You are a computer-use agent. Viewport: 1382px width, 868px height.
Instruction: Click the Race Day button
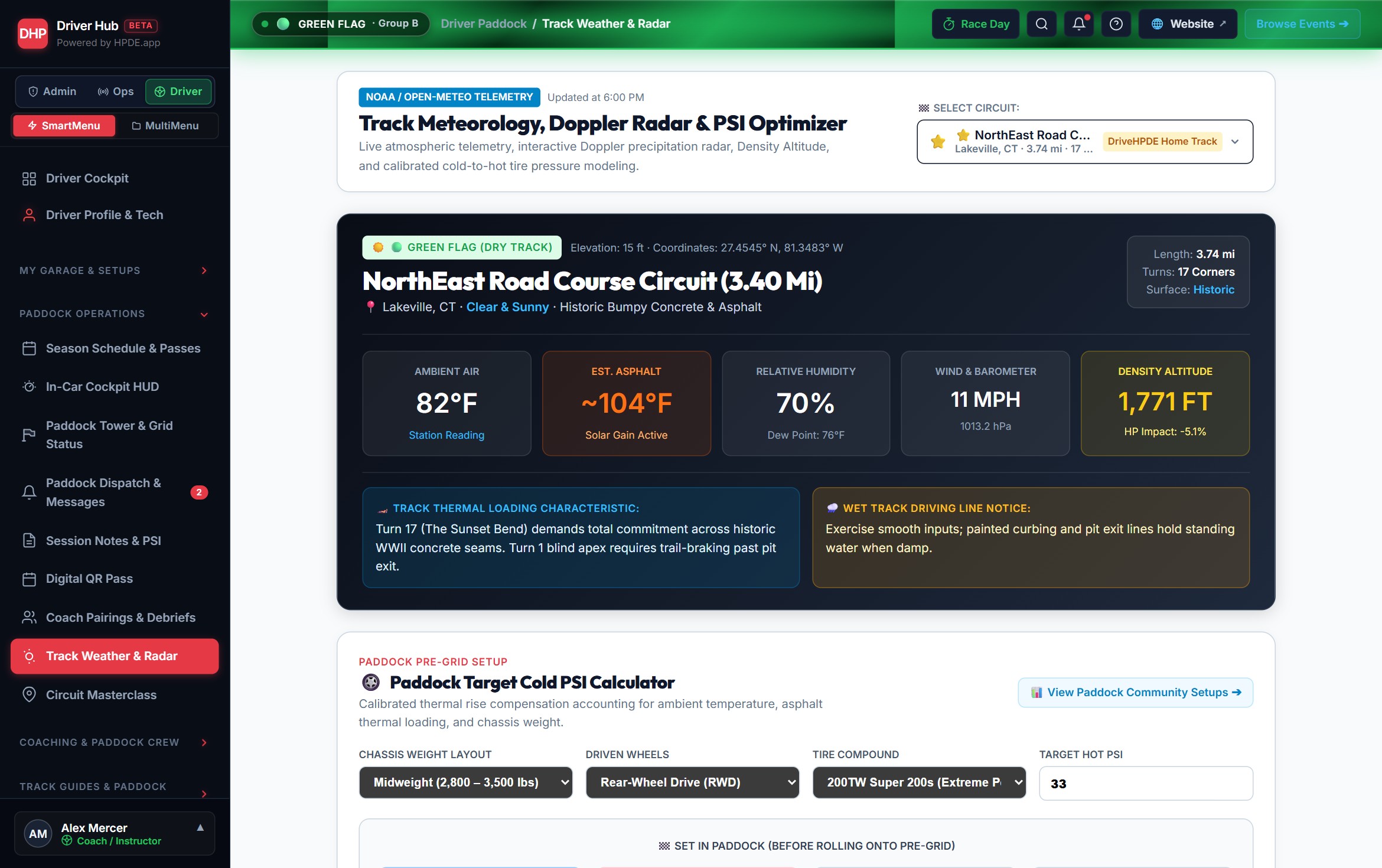[976, 24]
